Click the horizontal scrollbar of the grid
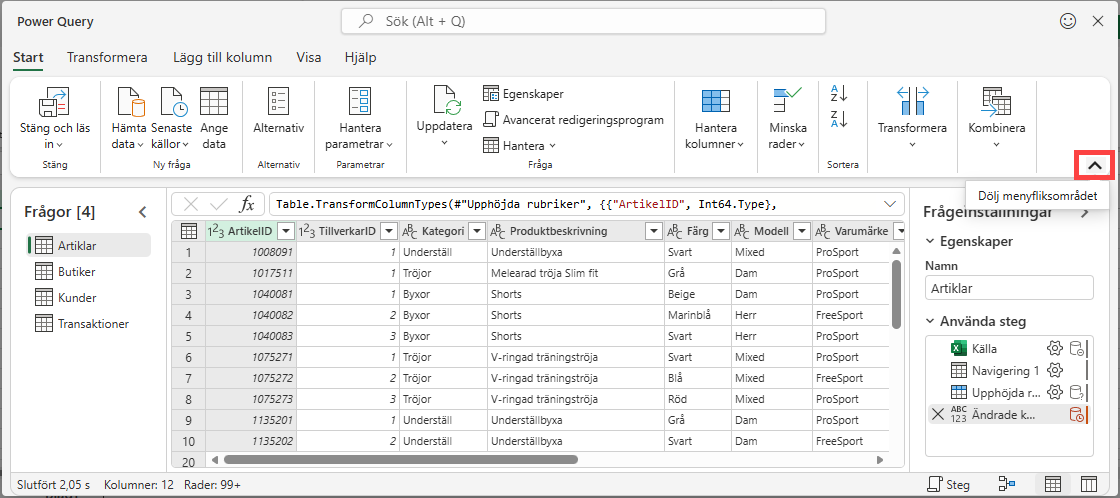The height and width of the screenshot is (498, 1120). point(400,459)
